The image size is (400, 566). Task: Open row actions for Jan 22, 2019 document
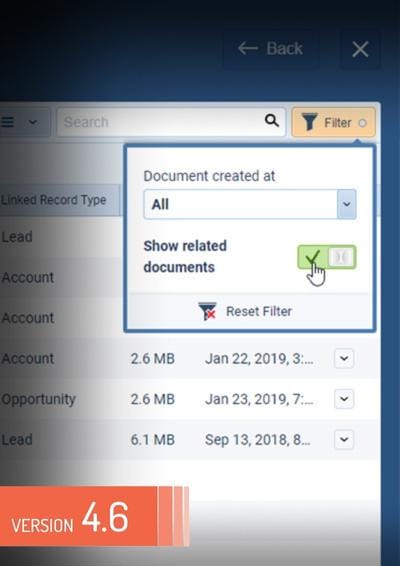click(x=344, y=358)
